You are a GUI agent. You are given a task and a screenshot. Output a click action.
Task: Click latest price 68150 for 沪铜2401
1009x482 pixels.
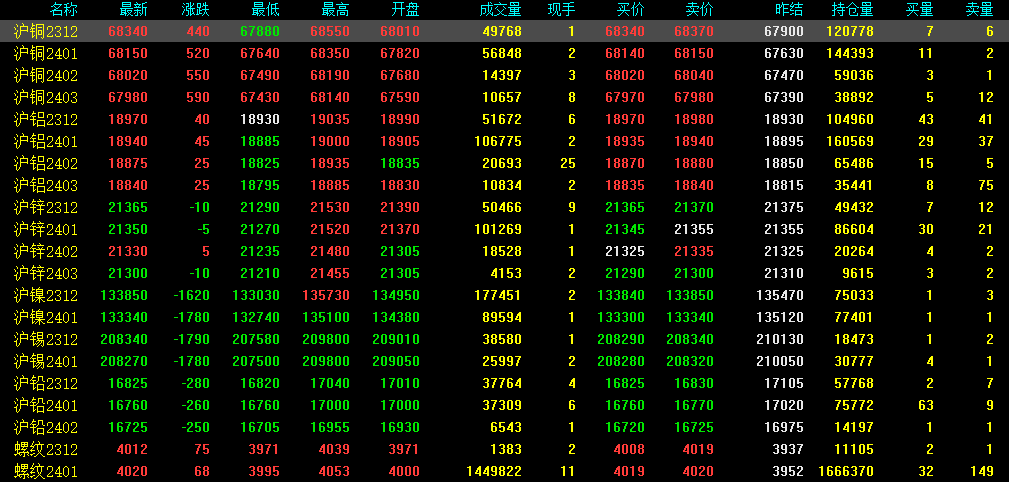click(x=128, y=53)
